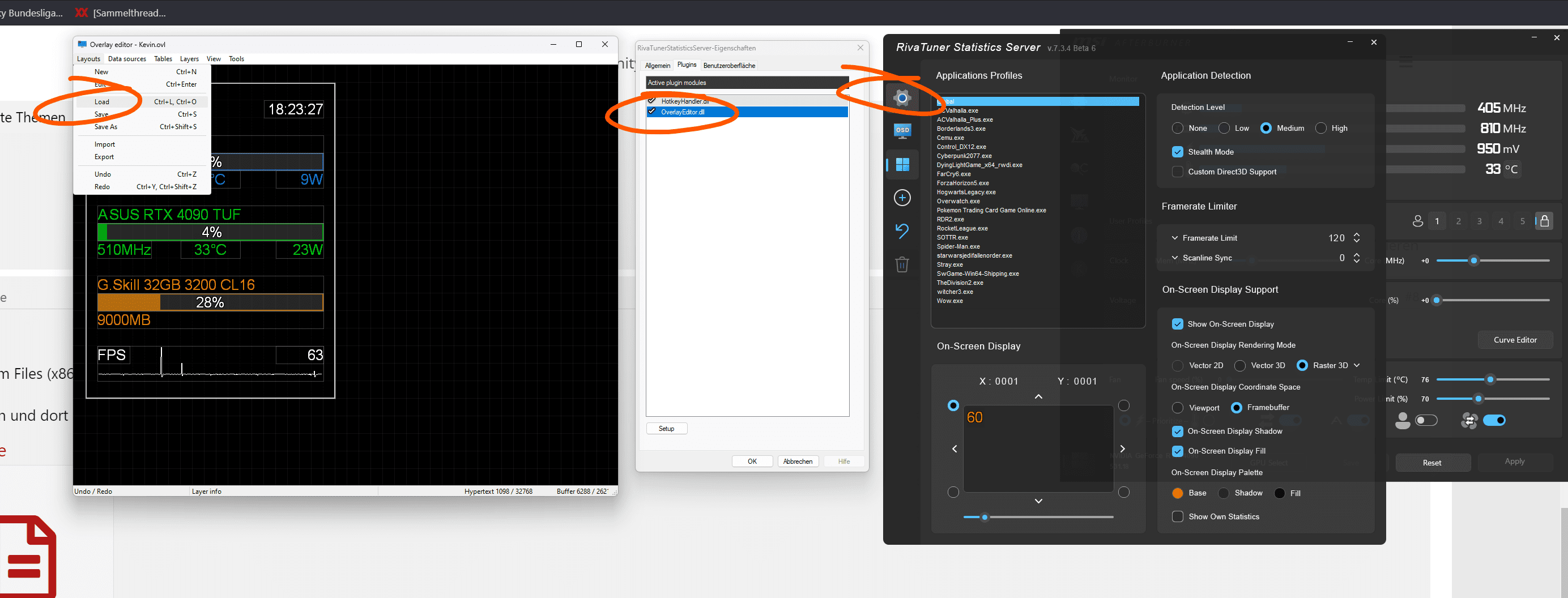Select Afterburner profile slot 3
The width and height of the screenshot is (1568, 598).
click(1480, 221)
